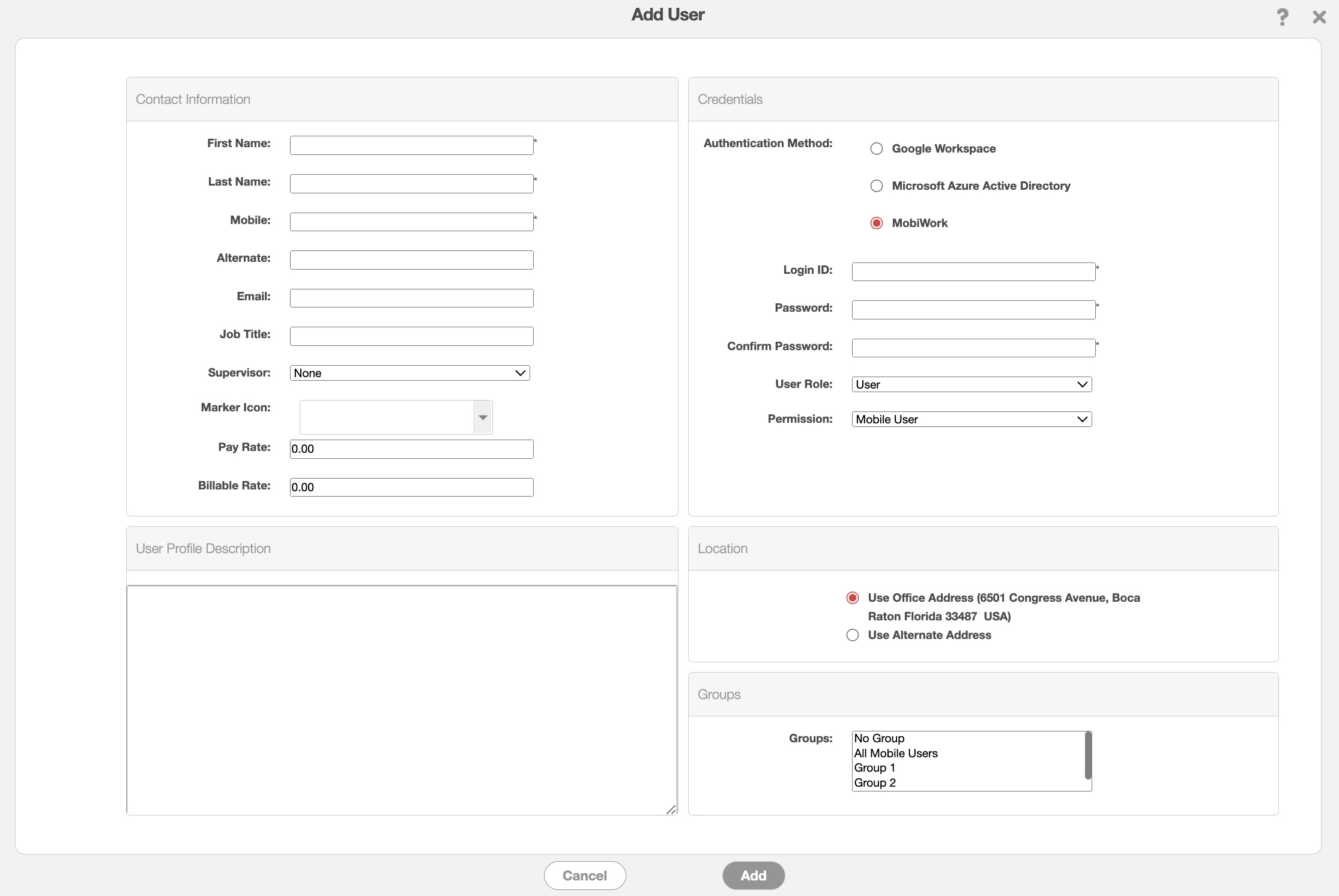Viewport: 1339px width, 896px height.
Task: Focus the Login ID text field
Action: [x=973, y=271]
